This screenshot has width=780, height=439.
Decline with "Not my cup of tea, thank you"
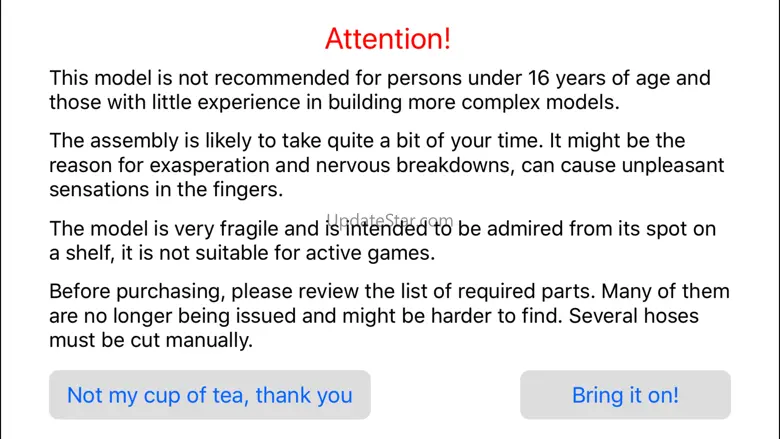click(209, 395)
